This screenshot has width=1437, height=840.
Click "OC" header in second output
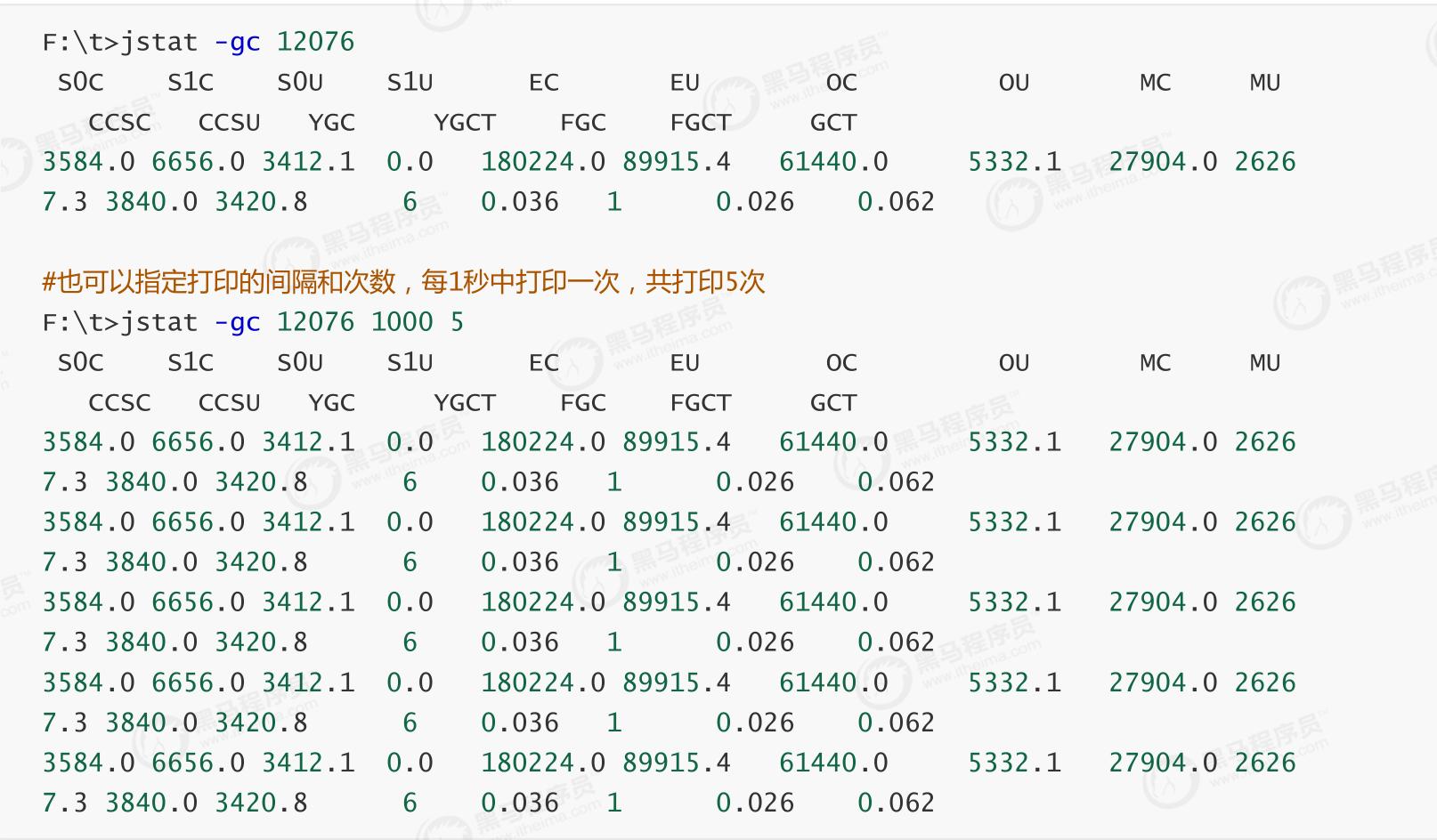pos(840,363)
